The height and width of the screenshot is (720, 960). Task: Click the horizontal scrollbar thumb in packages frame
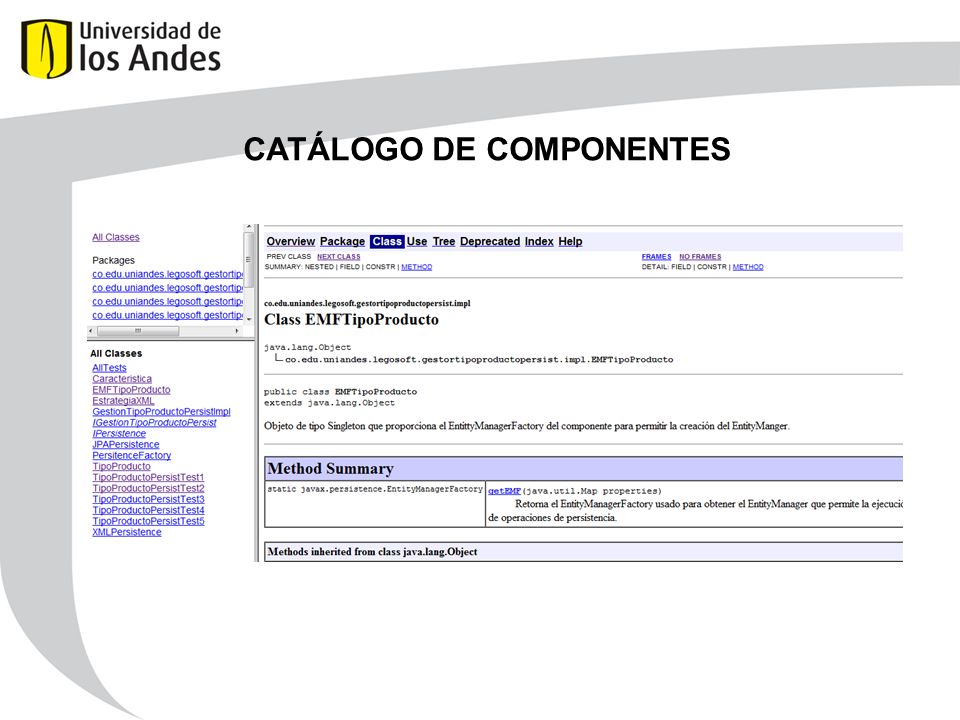point(138,331)
